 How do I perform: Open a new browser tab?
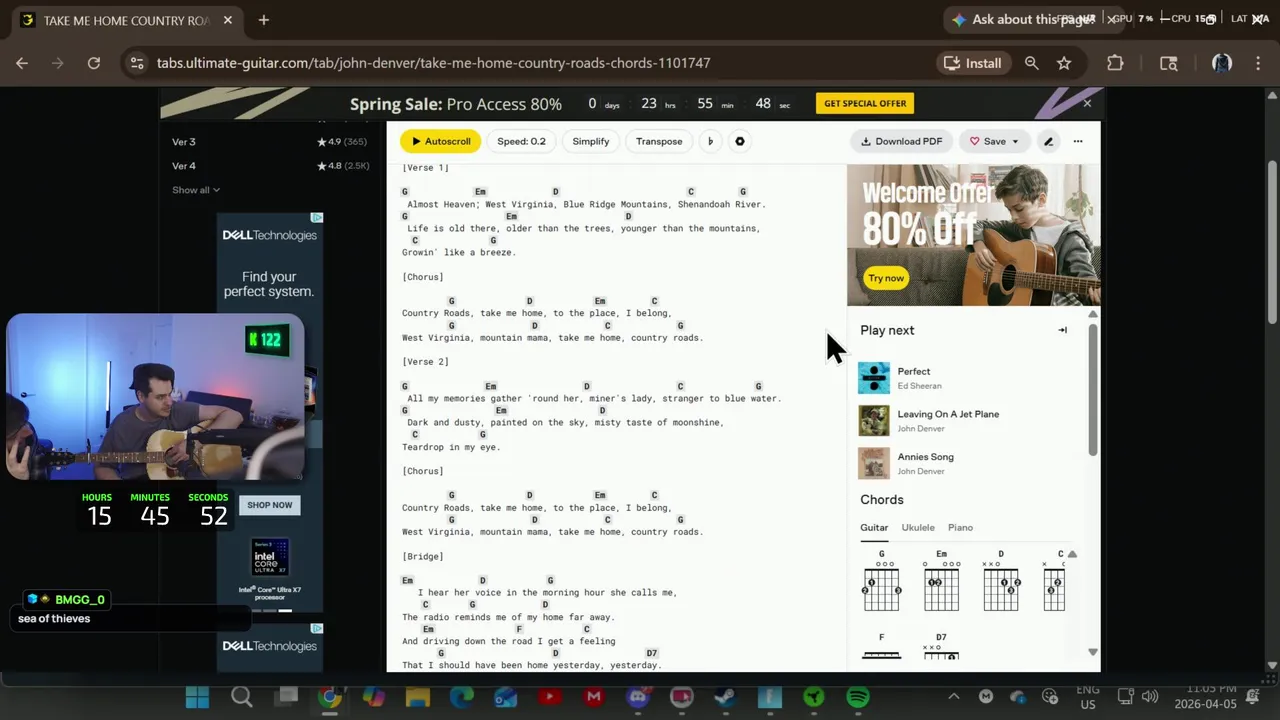264,20
